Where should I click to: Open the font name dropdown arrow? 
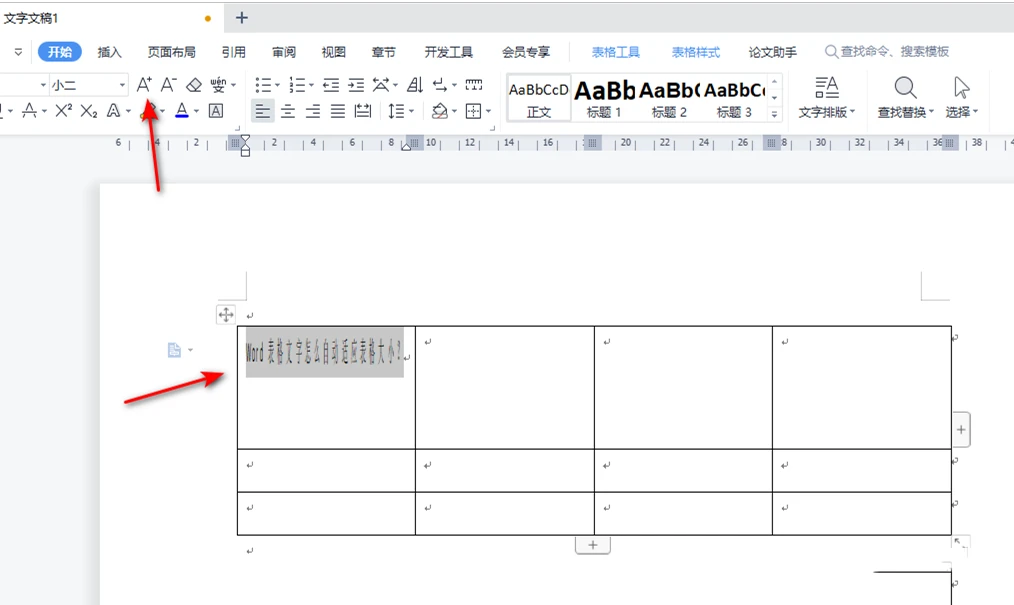click(43, 85)
